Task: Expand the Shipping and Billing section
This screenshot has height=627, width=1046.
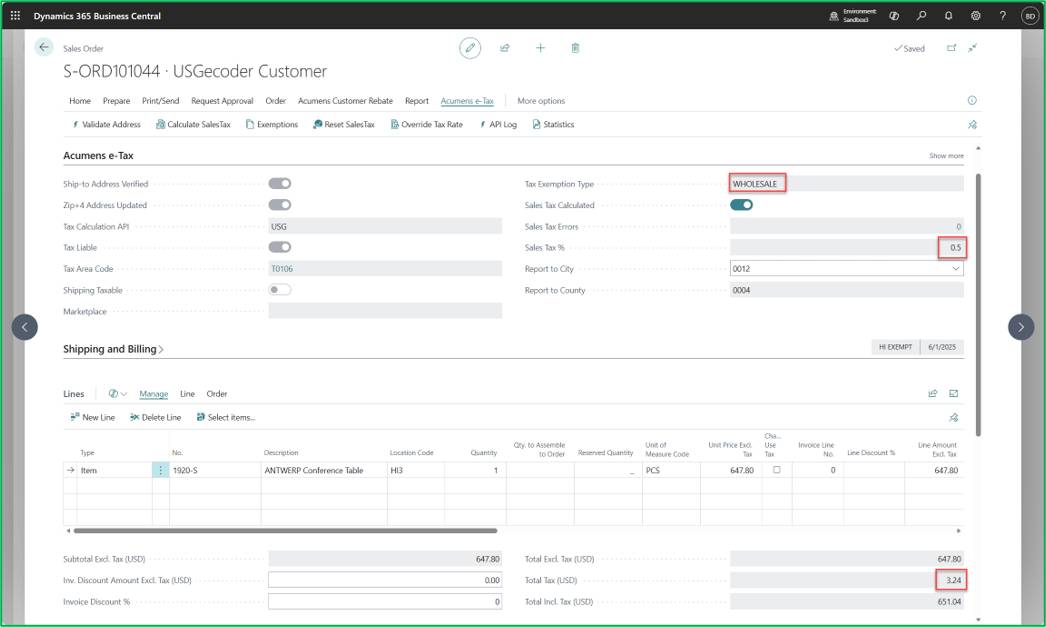Action: click(113, 349)
